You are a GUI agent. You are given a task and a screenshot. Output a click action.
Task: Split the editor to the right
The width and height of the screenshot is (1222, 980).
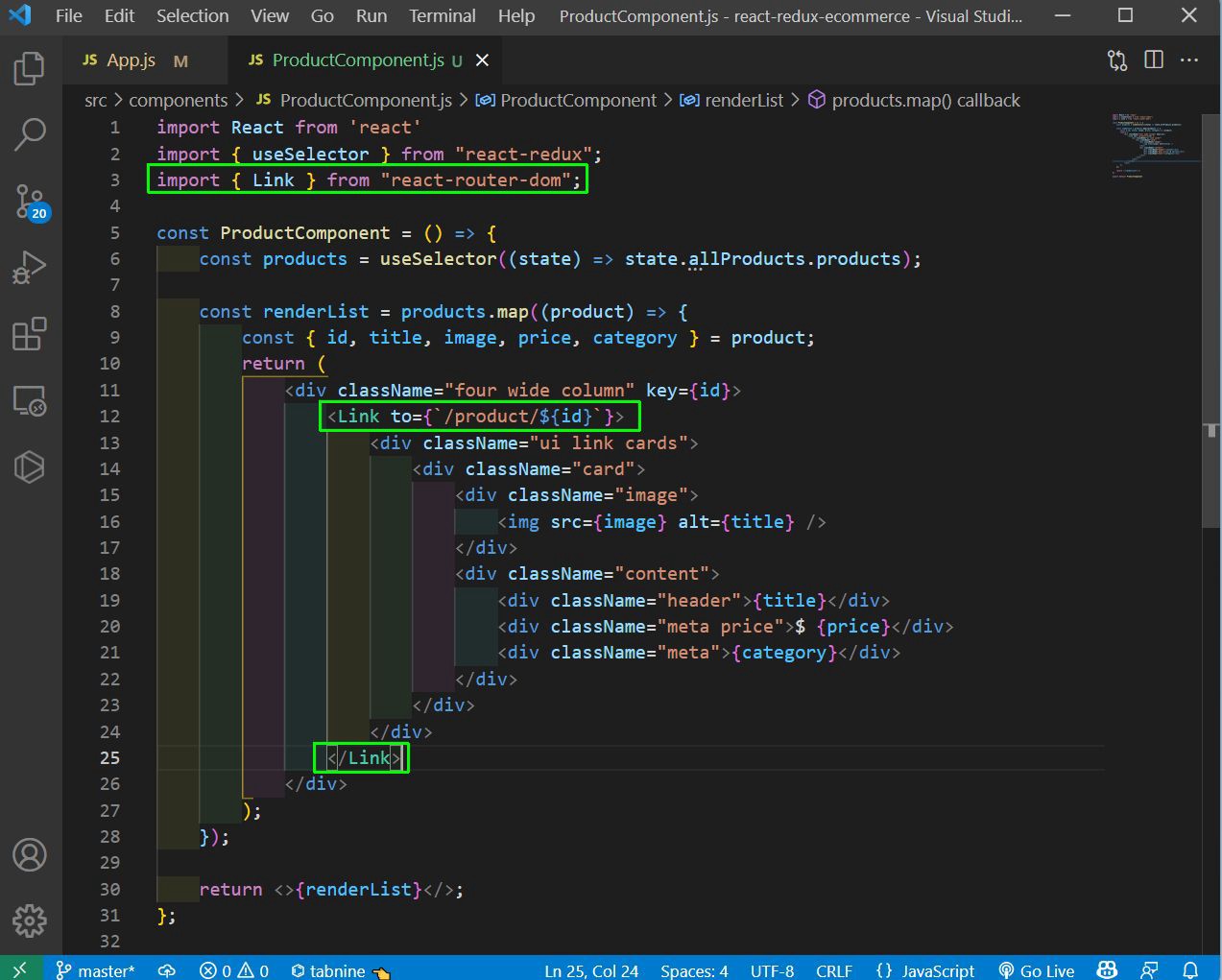click(1154, 60)
